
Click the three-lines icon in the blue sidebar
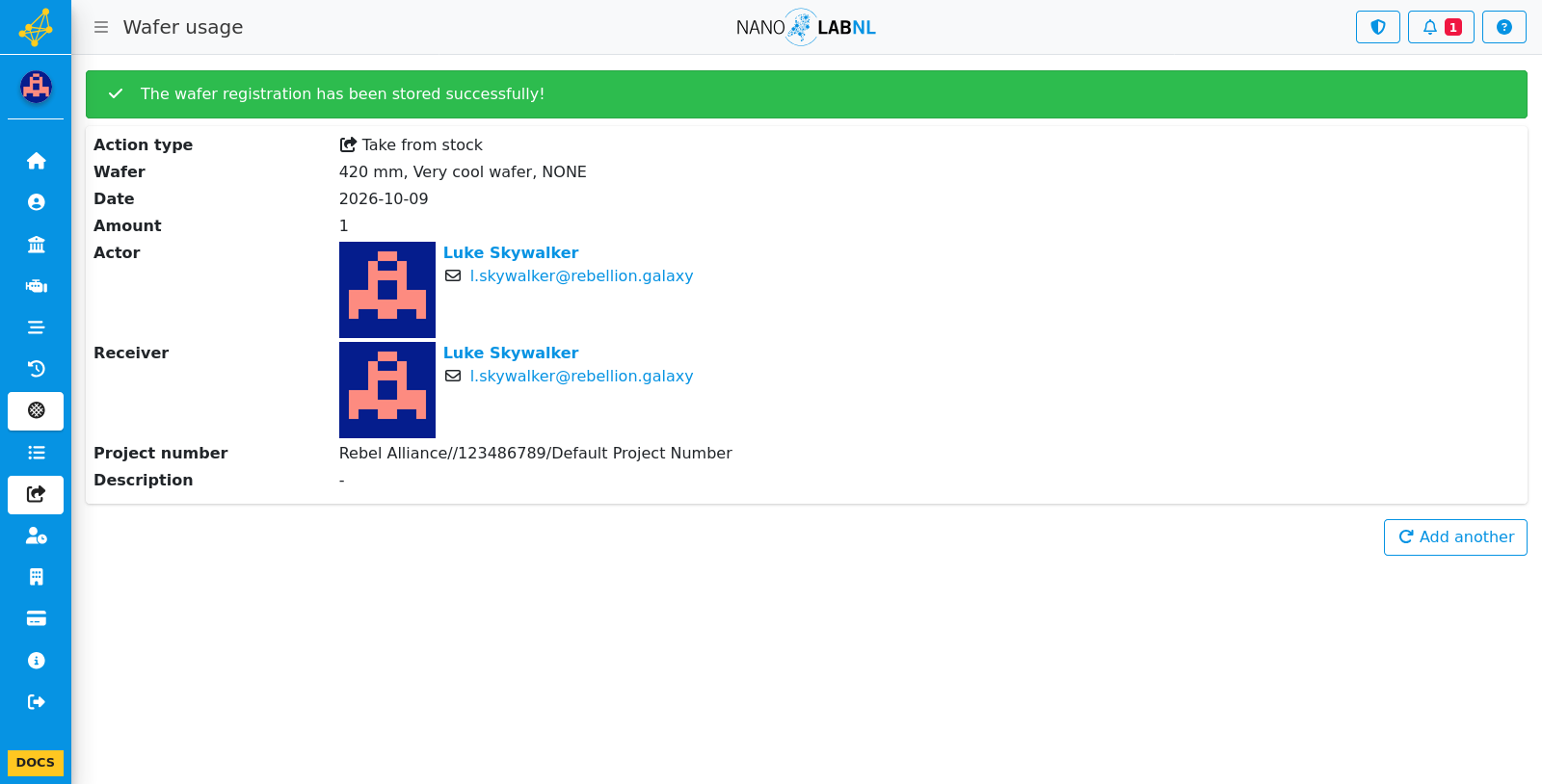click(x=36, y=327)
